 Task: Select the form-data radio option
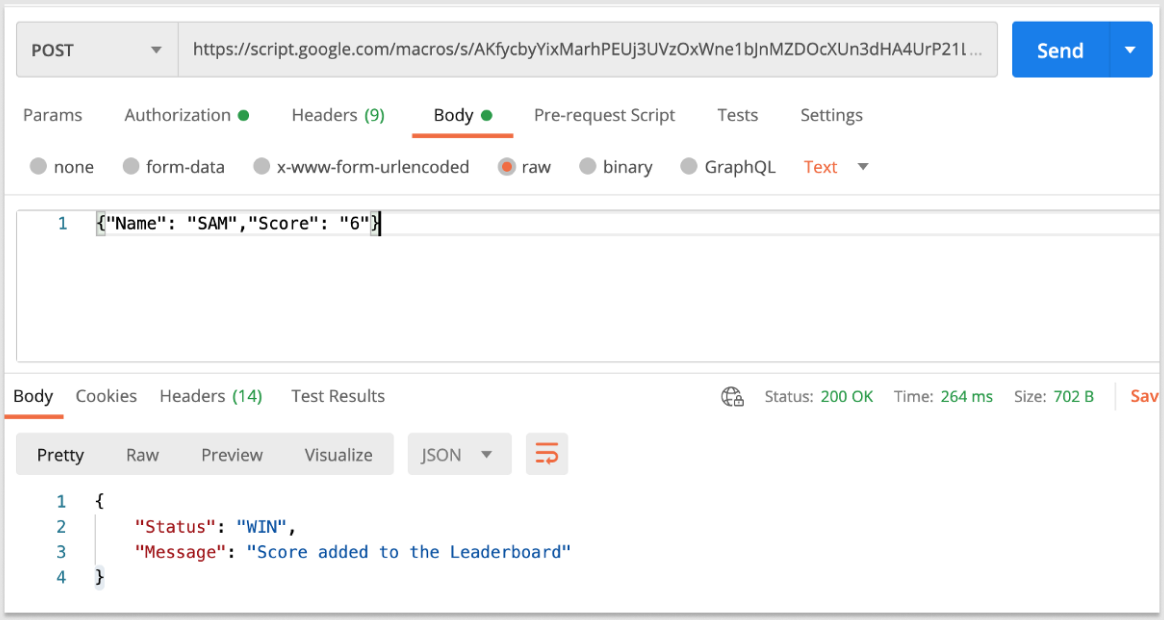(x=174, y=166)
